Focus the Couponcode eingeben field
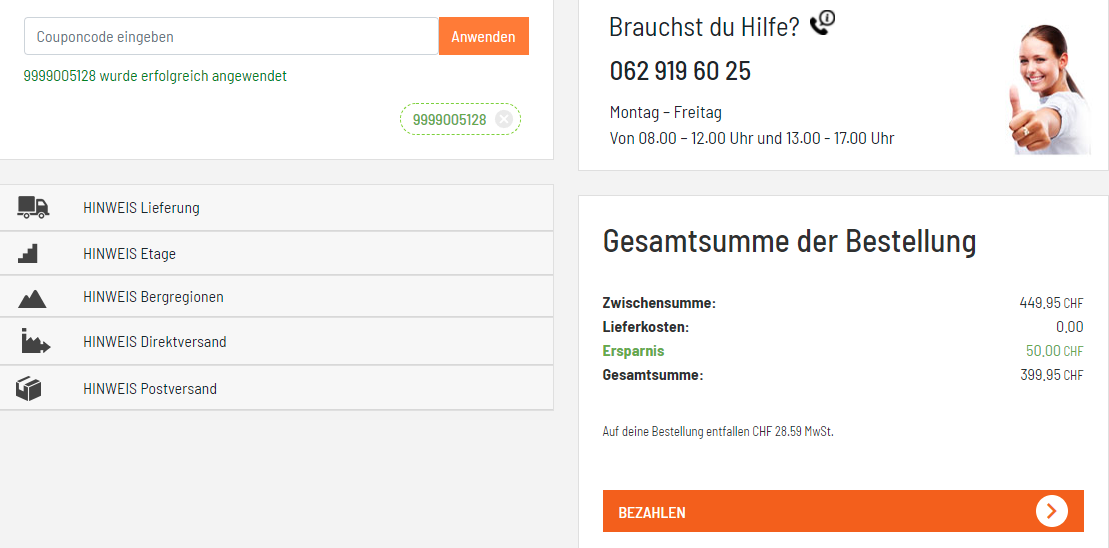 click(231, 37)
